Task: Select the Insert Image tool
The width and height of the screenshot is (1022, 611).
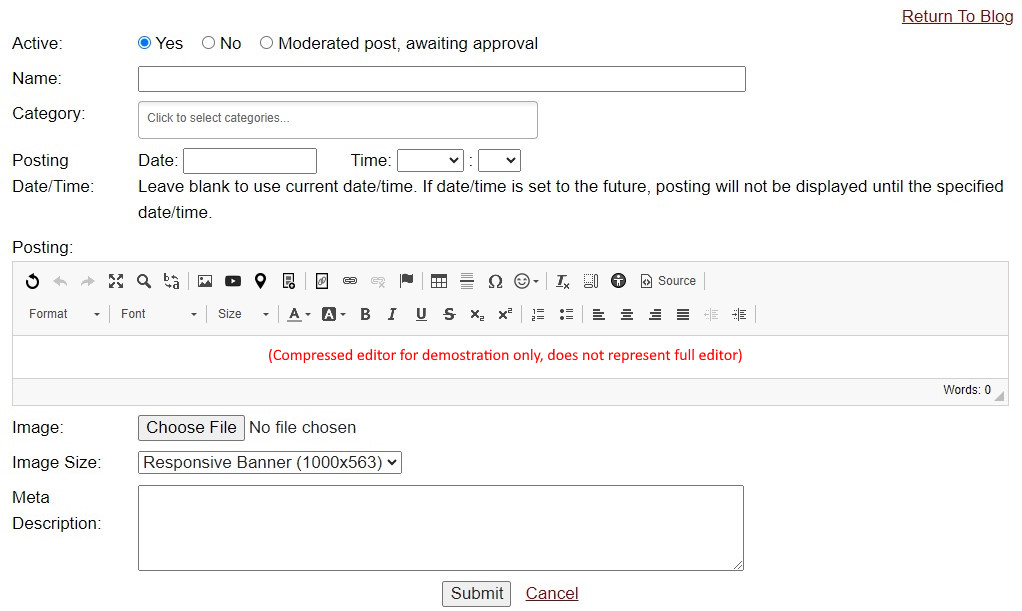Action: tap(204, 281)
